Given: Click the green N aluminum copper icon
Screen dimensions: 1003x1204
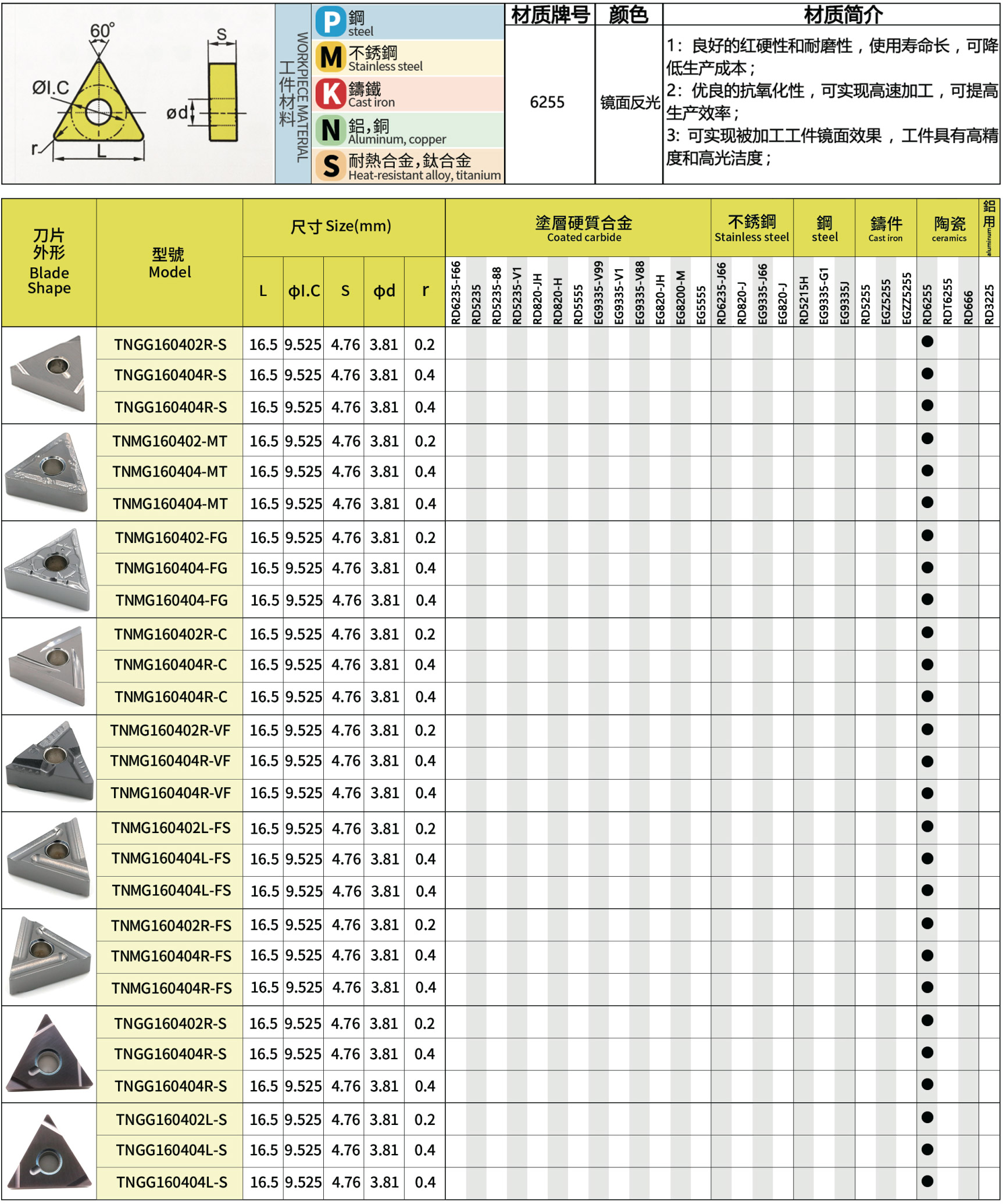Looking at the screenshot, I should point(331,130).
